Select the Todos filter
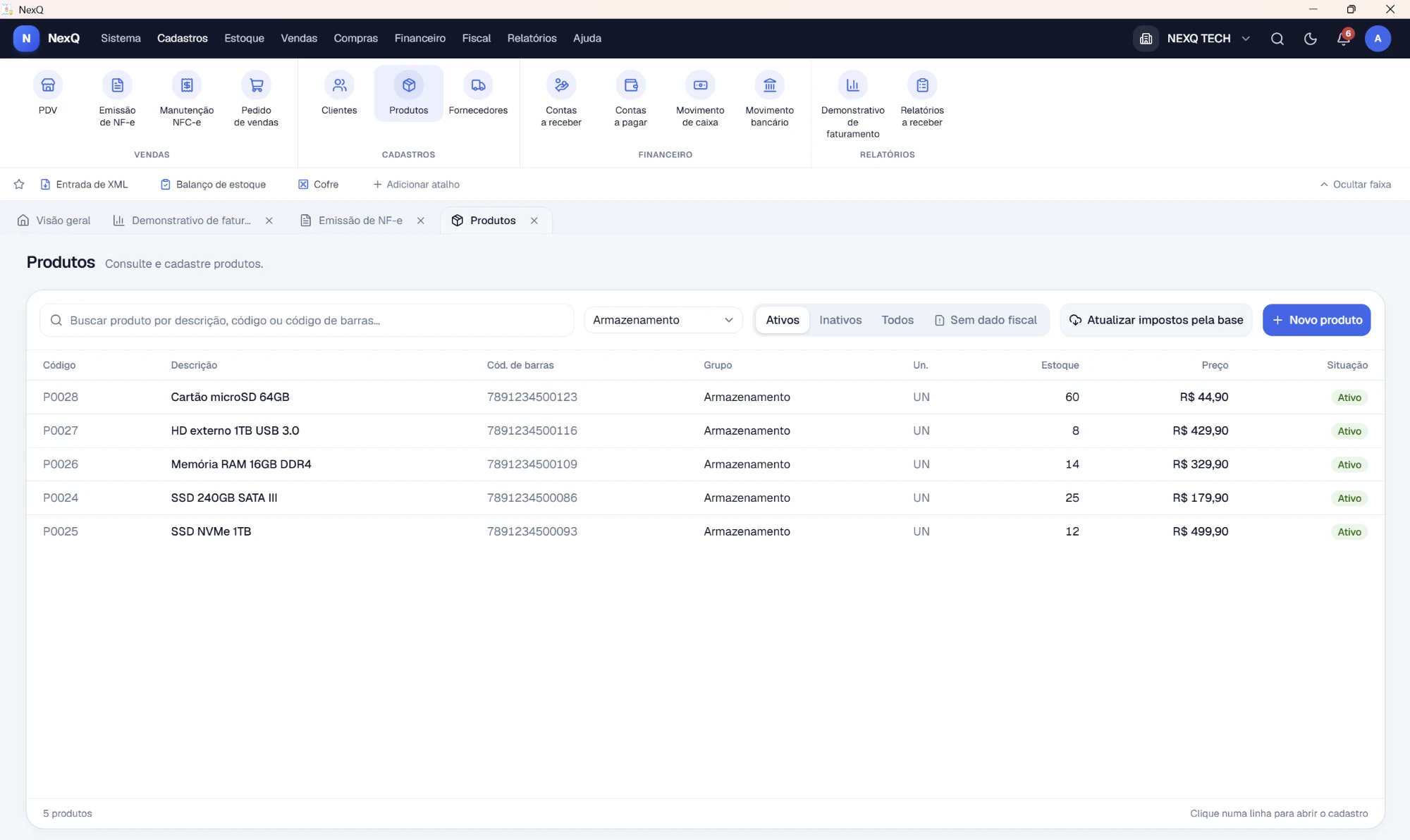The image size is (1410, 840). [897, 320]
